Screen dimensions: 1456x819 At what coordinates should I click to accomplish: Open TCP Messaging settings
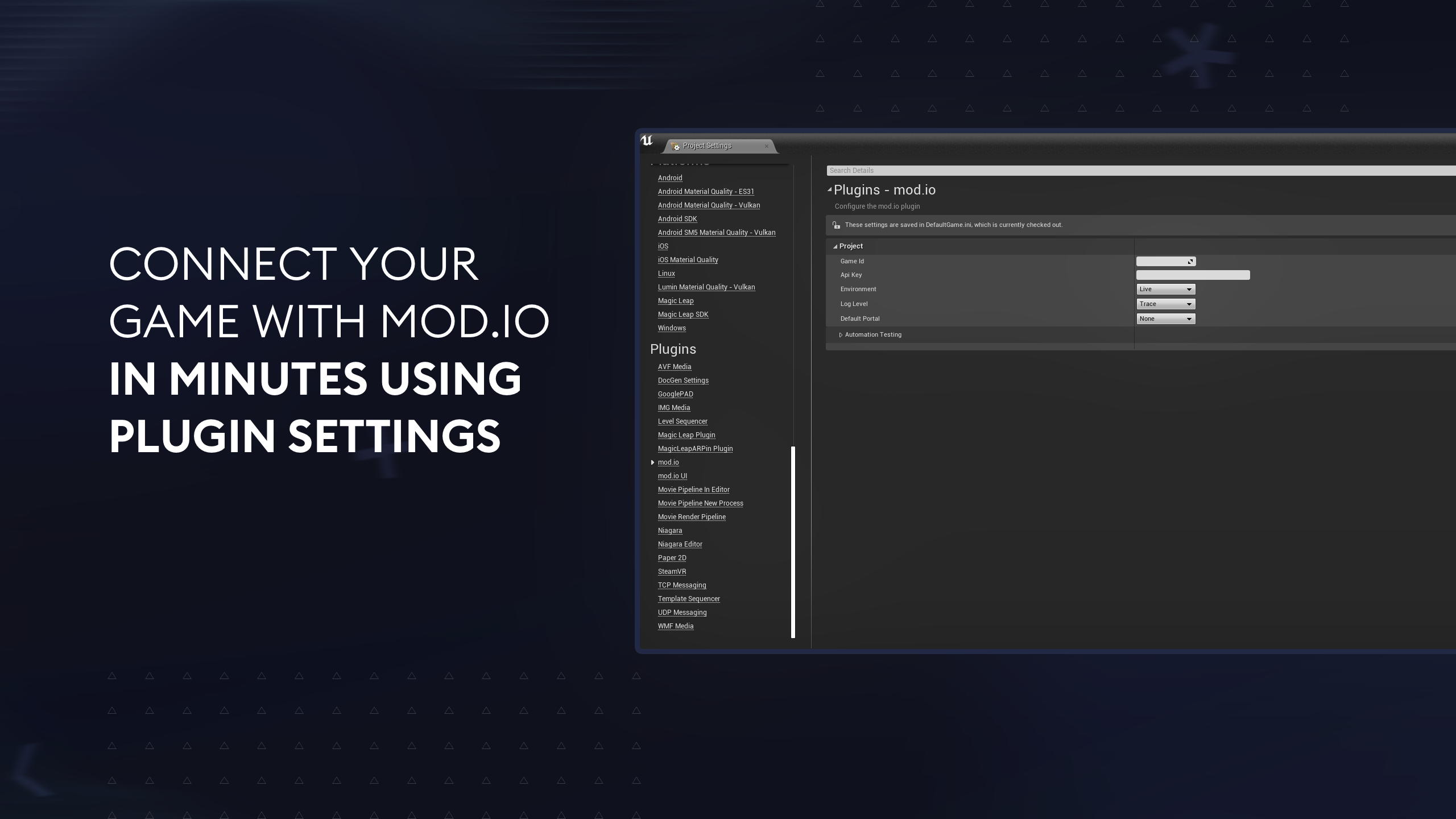point(682,585)
